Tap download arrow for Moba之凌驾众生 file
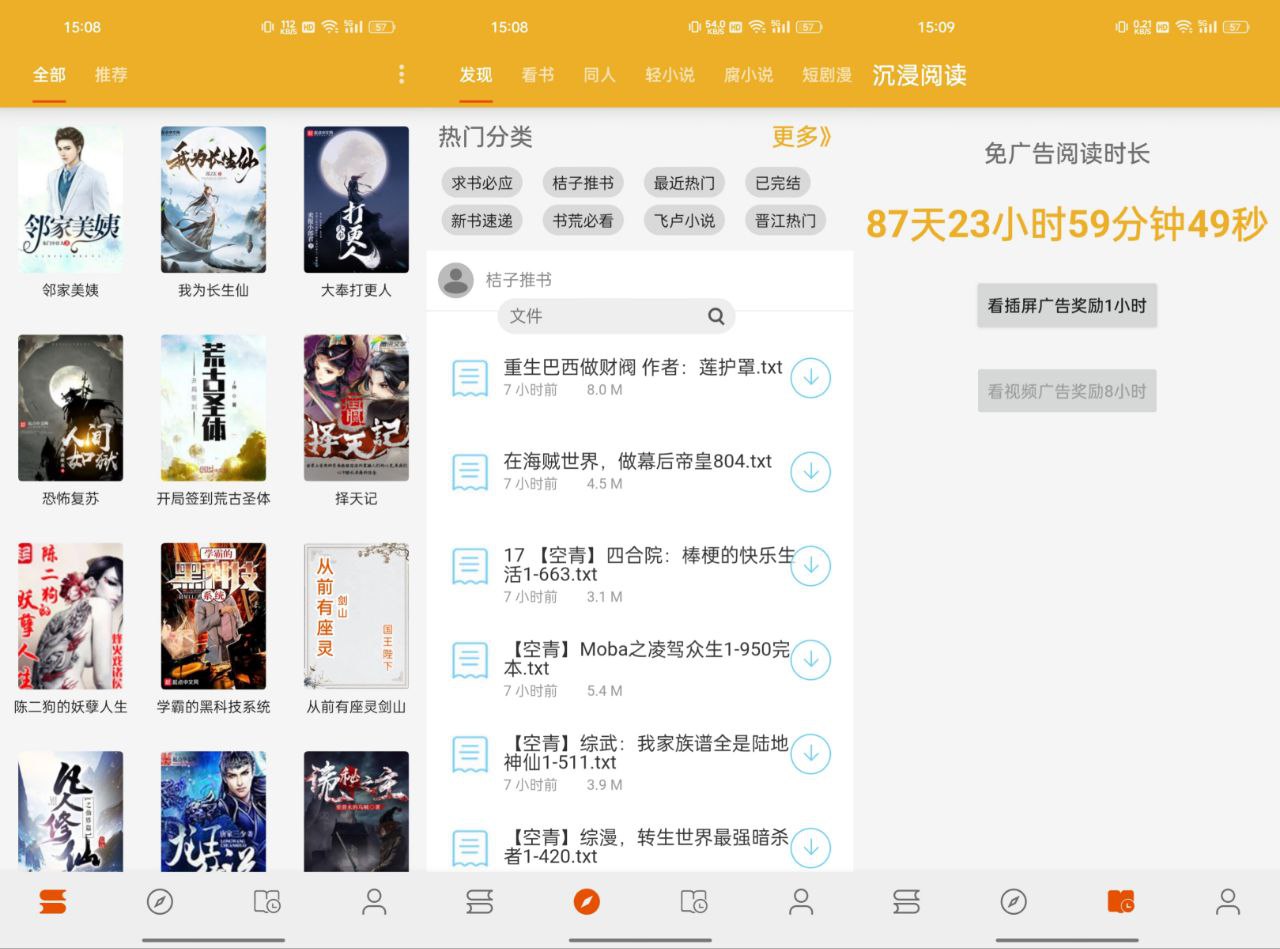The image size is (1280, 949). (x=810, y=660)
